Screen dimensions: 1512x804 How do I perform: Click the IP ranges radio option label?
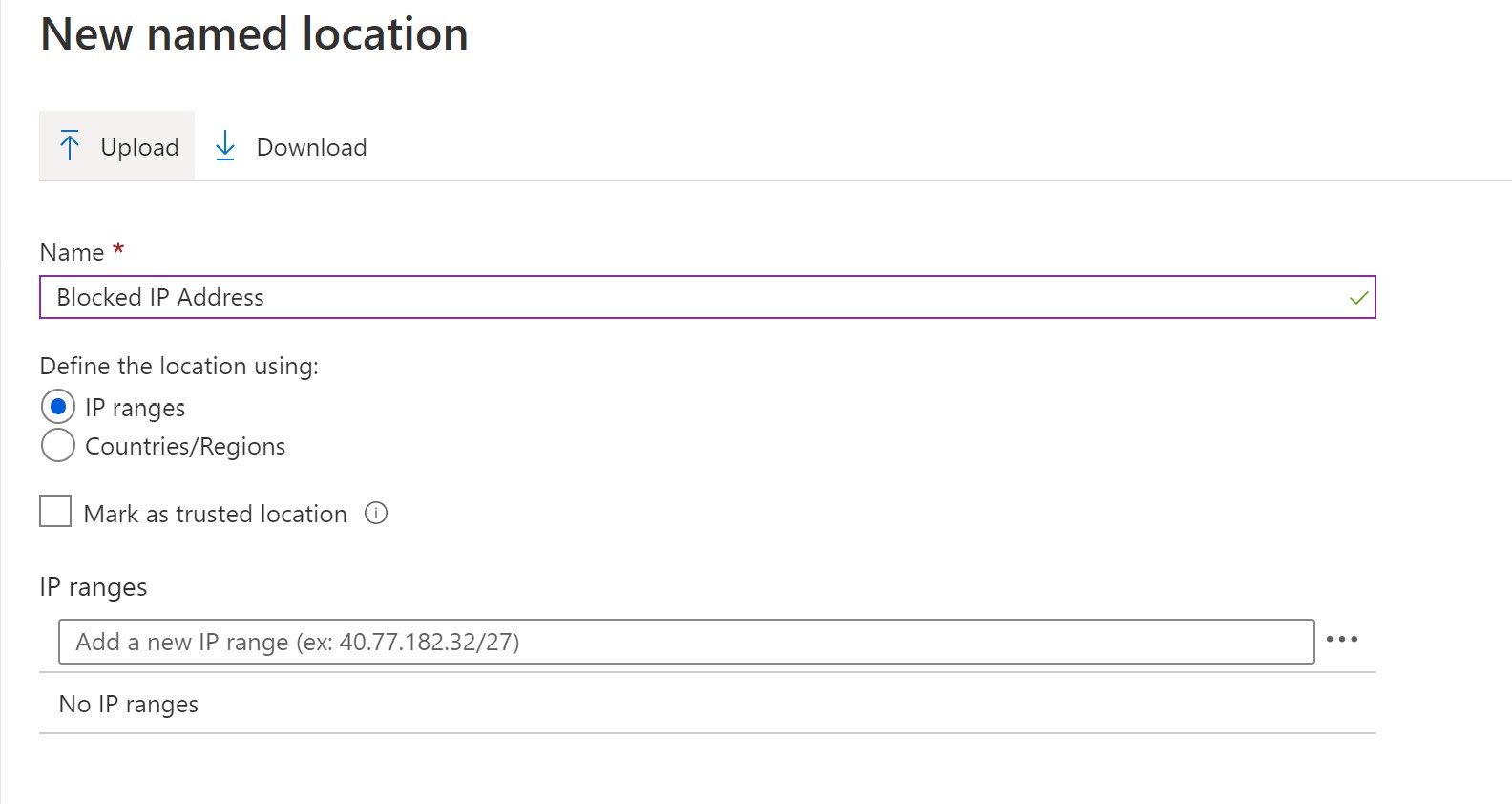tap(135, 408)
